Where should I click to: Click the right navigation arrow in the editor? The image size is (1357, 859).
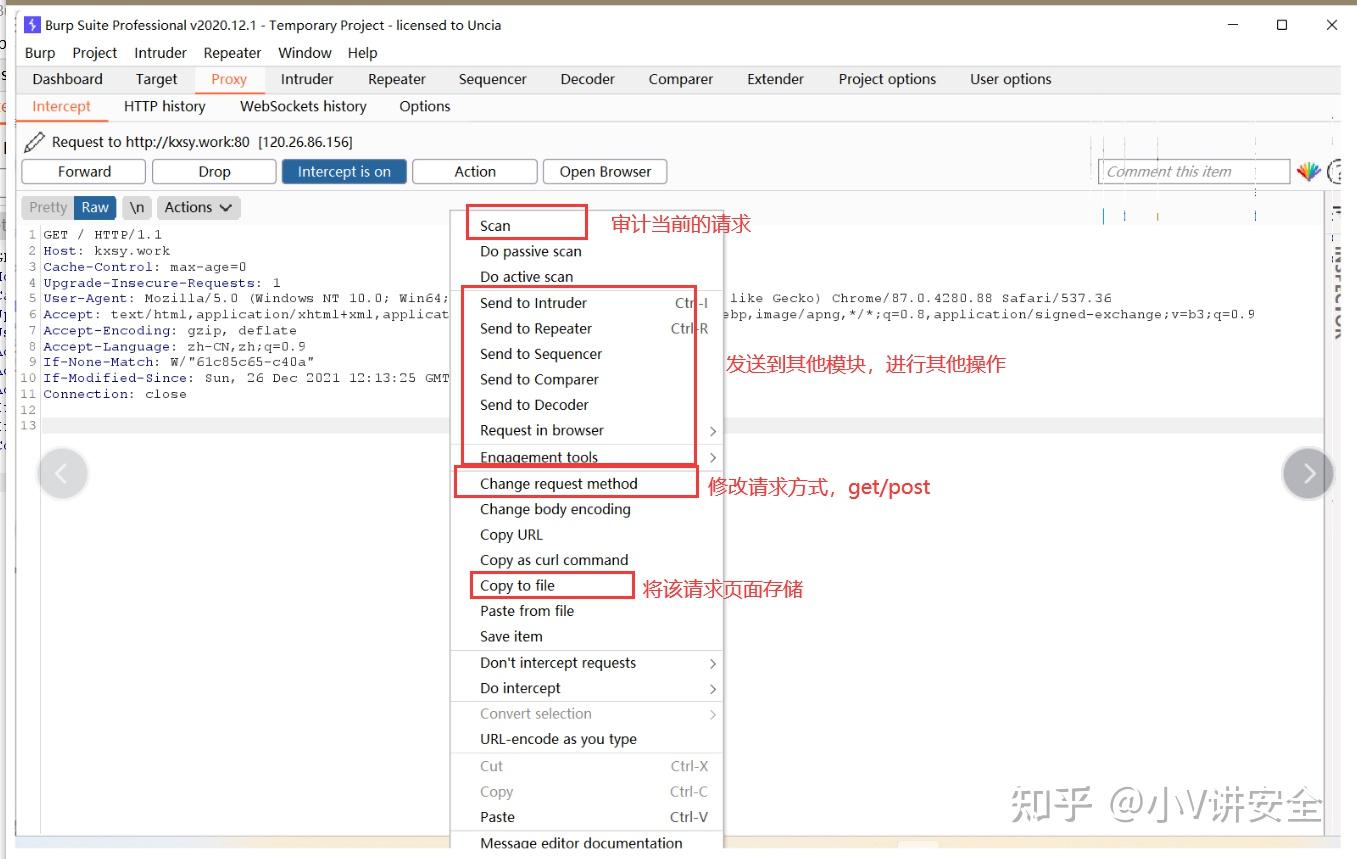coord(1307,473)
